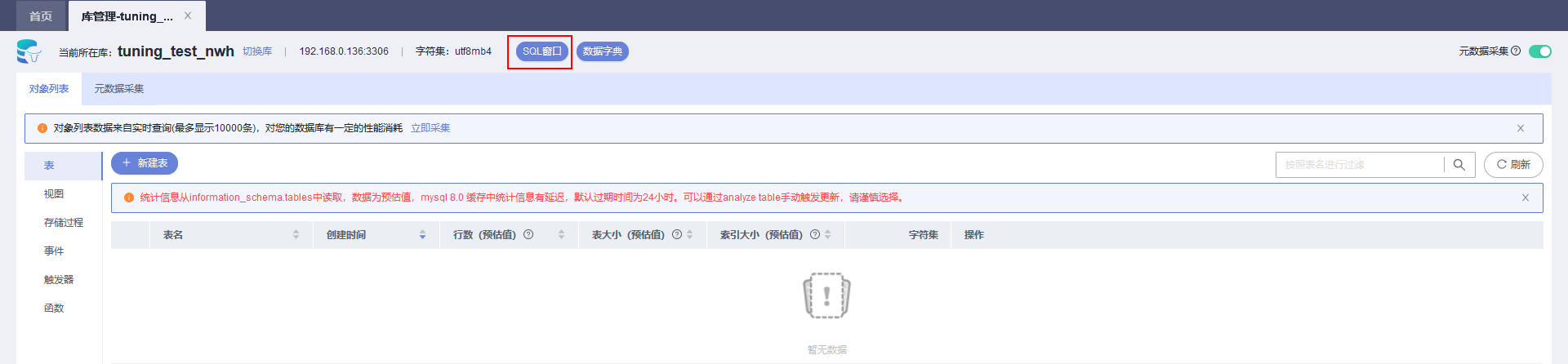Sort by 表大小 (预估值) column
Image resolution: width=1568 pixels, height=364 pixels.
(690, 235)
